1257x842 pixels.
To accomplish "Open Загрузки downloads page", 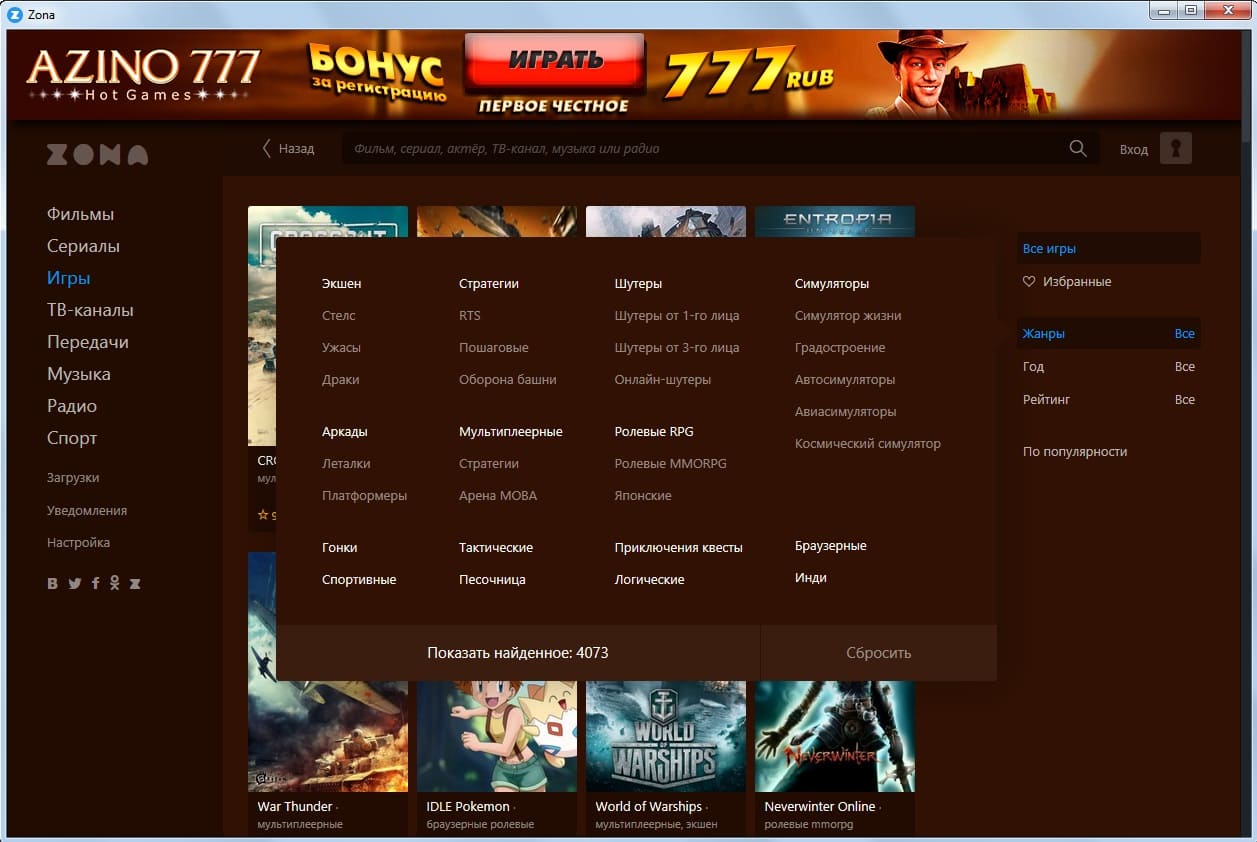I will [x=73, y=478].
